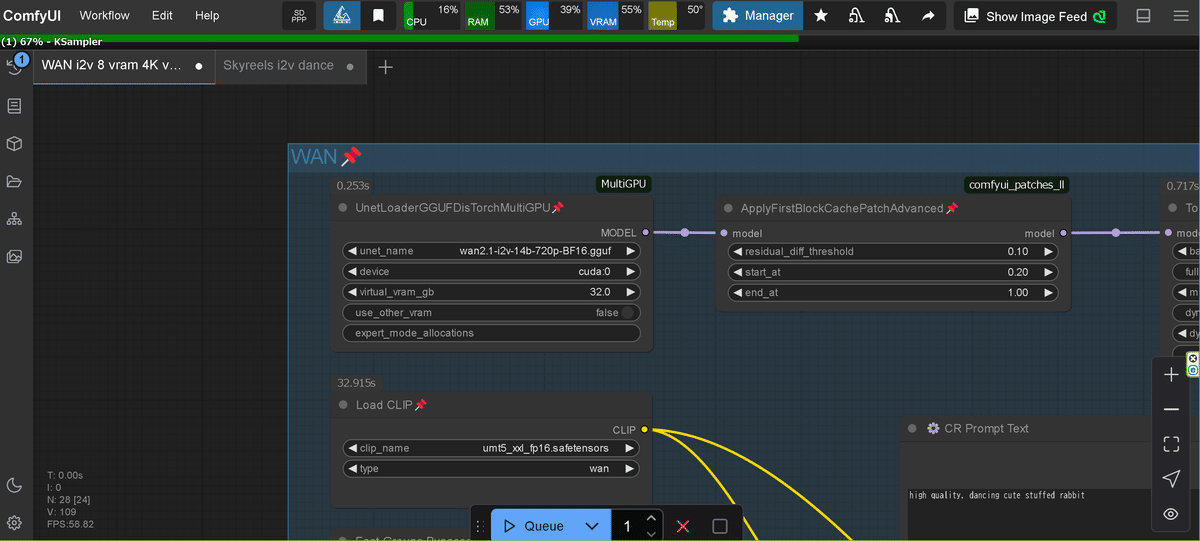The image size is (1200, 541).
Task: Cancel current run with red X
Action: 683,526
